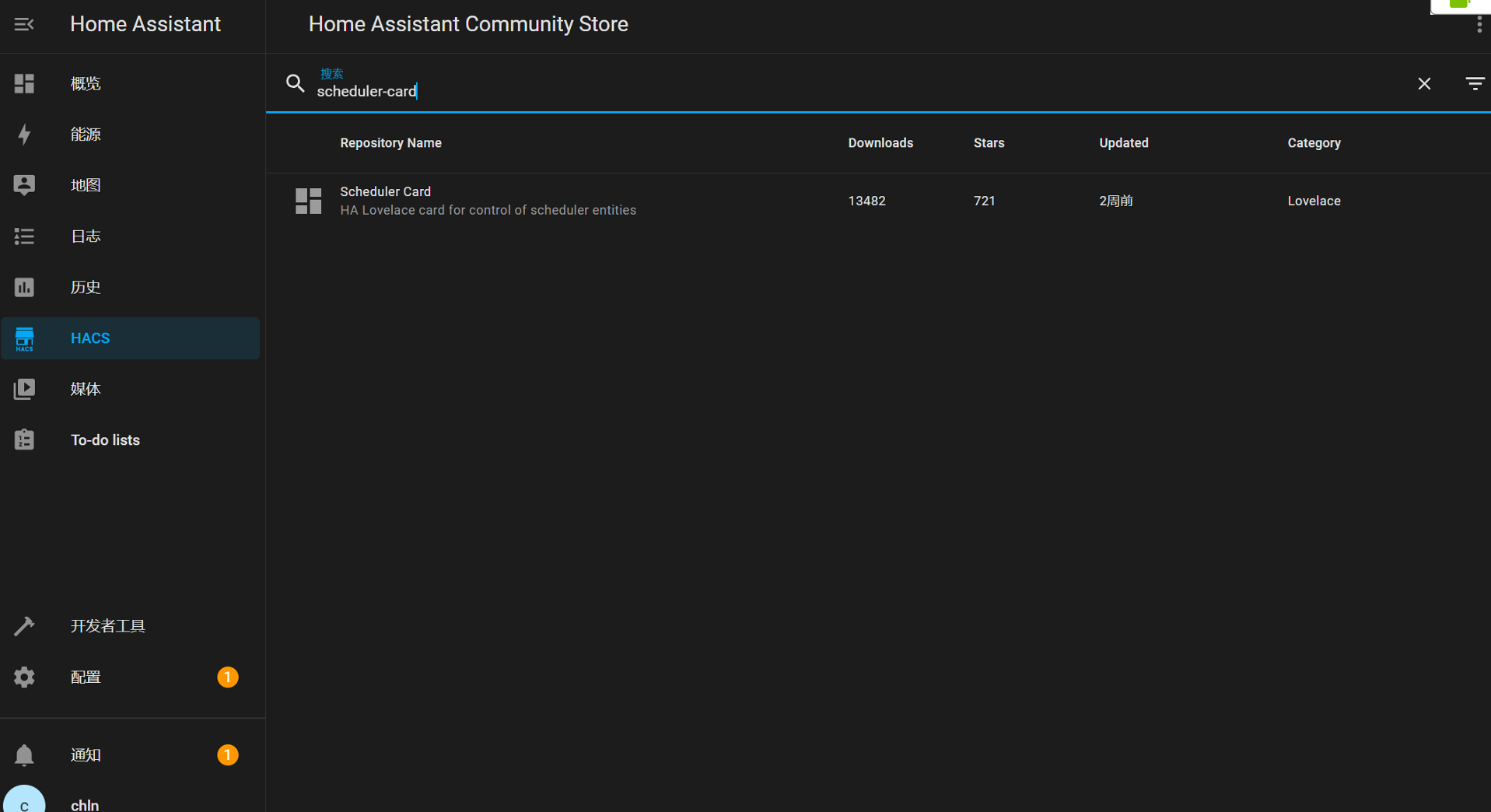Click the HACS store icon
This screenshot has width=1491, height=812.
tap(24, 338)
